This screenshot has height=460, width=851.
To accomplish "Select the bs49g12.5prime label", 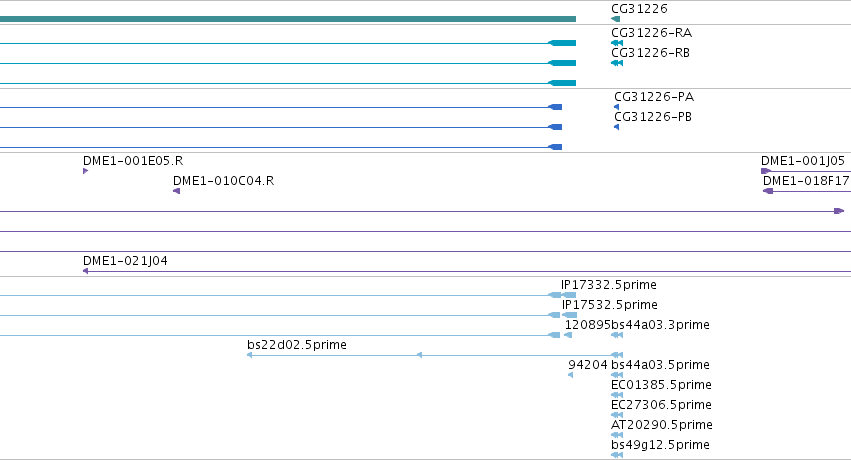I will pos(661,445).
